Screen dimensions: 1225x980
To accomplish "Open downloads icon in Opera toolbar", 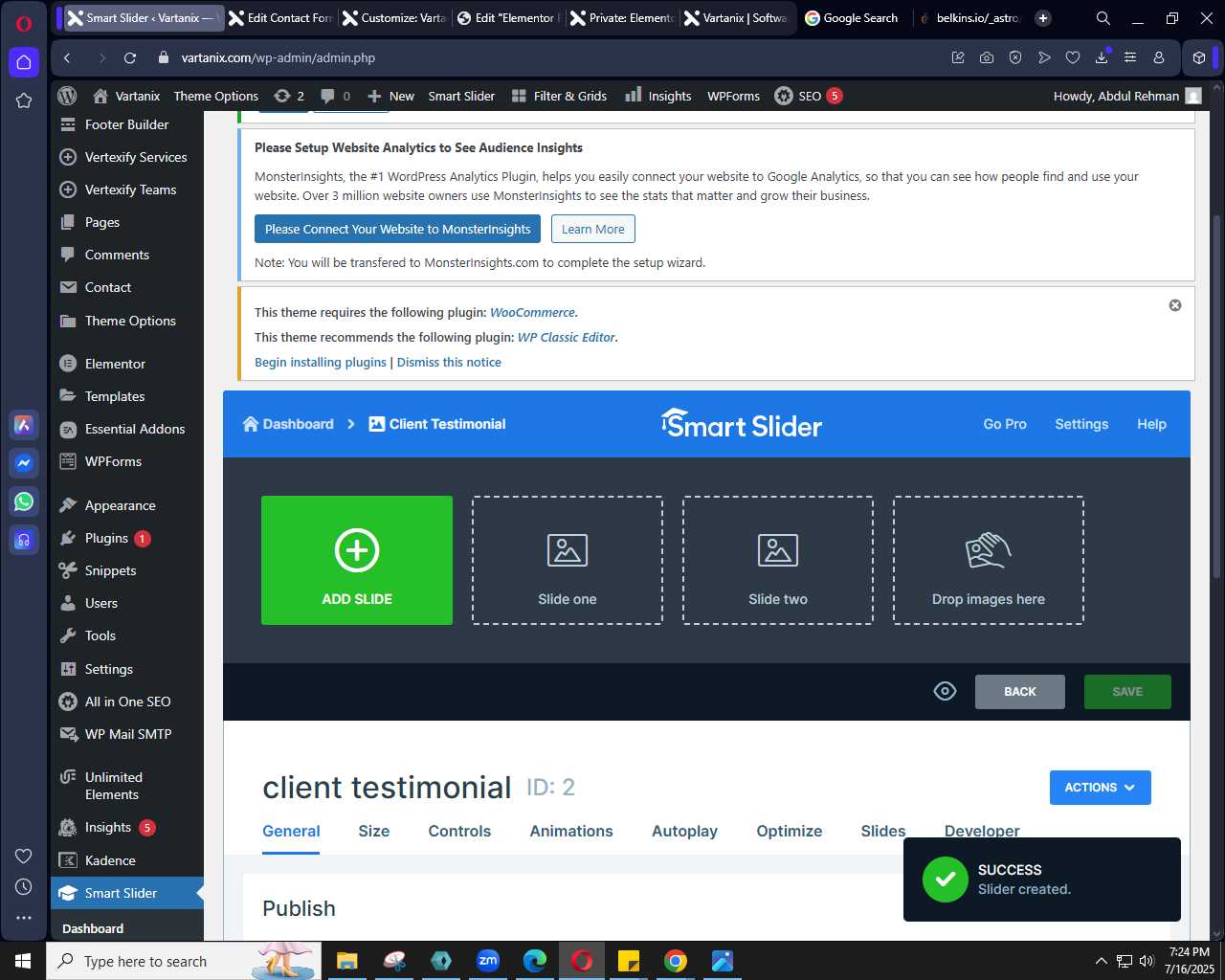I will tap(1102, 57).
